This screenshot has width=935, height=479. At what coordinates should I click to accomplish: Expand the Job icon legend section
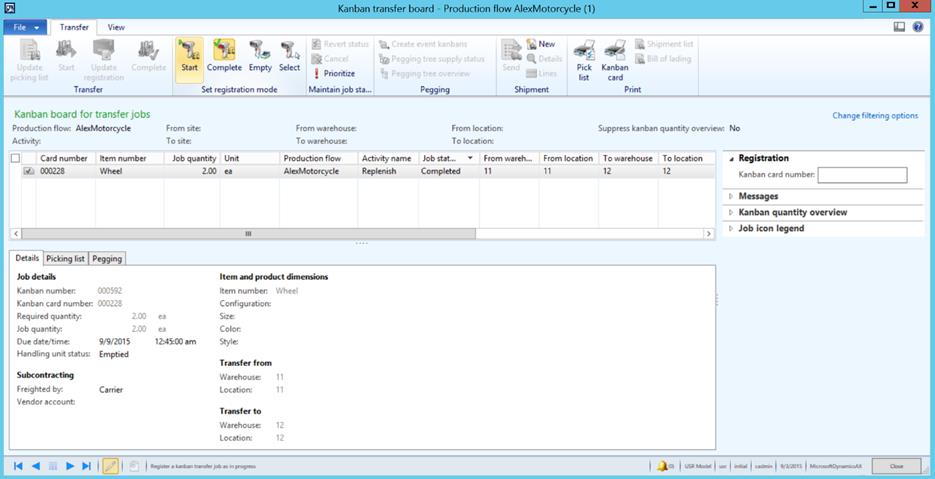(732, 228)
